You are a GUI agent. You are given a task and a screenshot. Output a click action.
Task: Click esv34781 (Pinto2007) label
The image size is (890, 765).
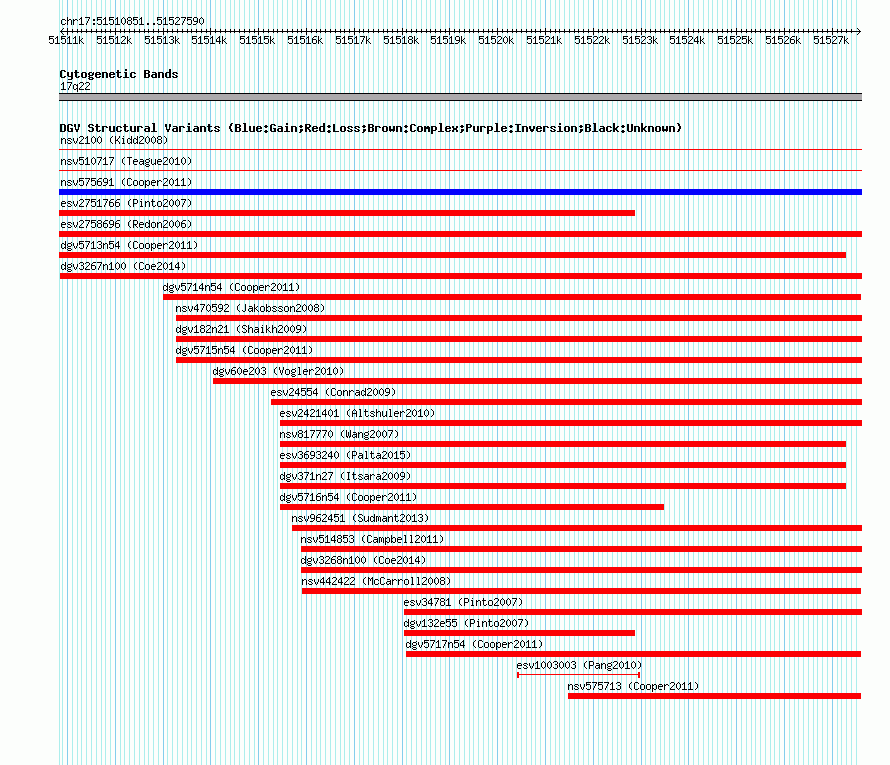click(463, 602)
